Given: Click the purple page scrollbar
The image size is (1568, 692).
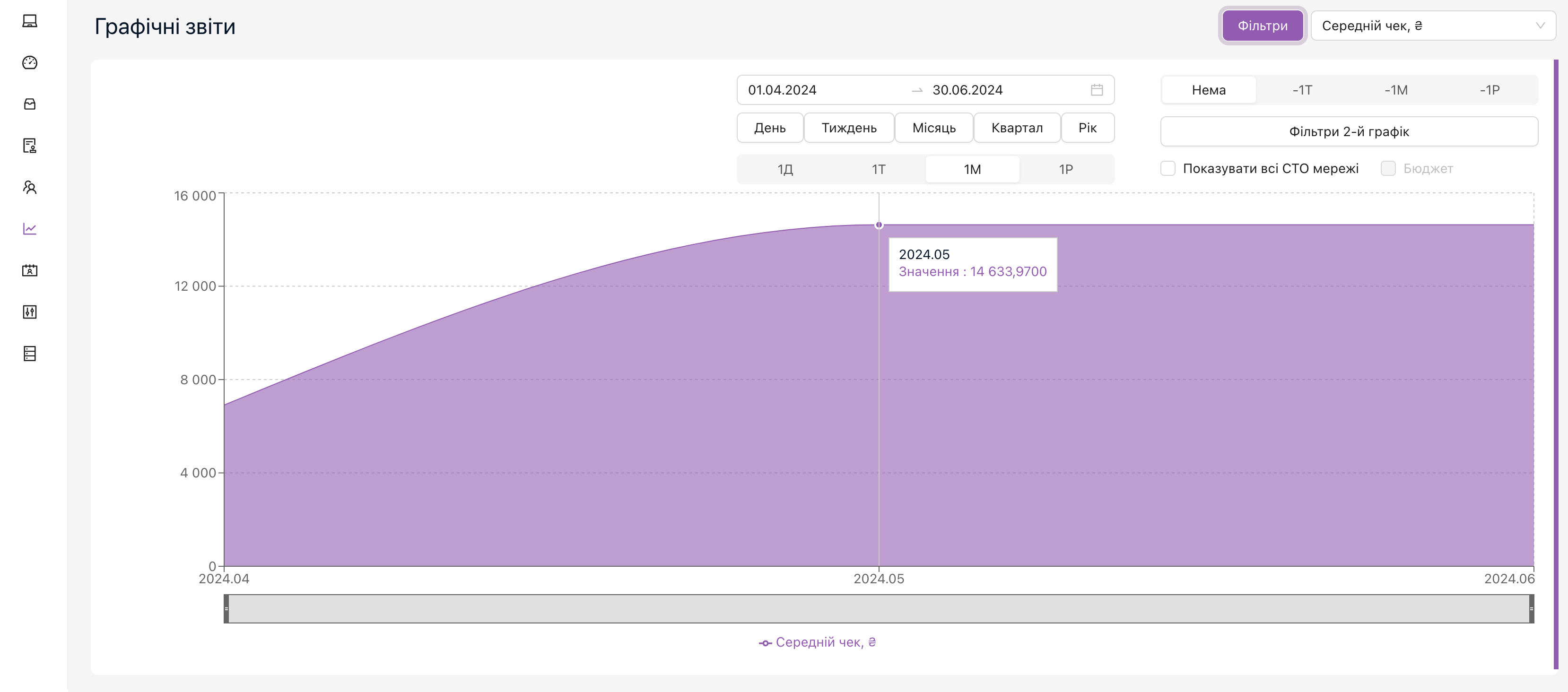Looking at the screenshot, I should (x=1556, y=364).
